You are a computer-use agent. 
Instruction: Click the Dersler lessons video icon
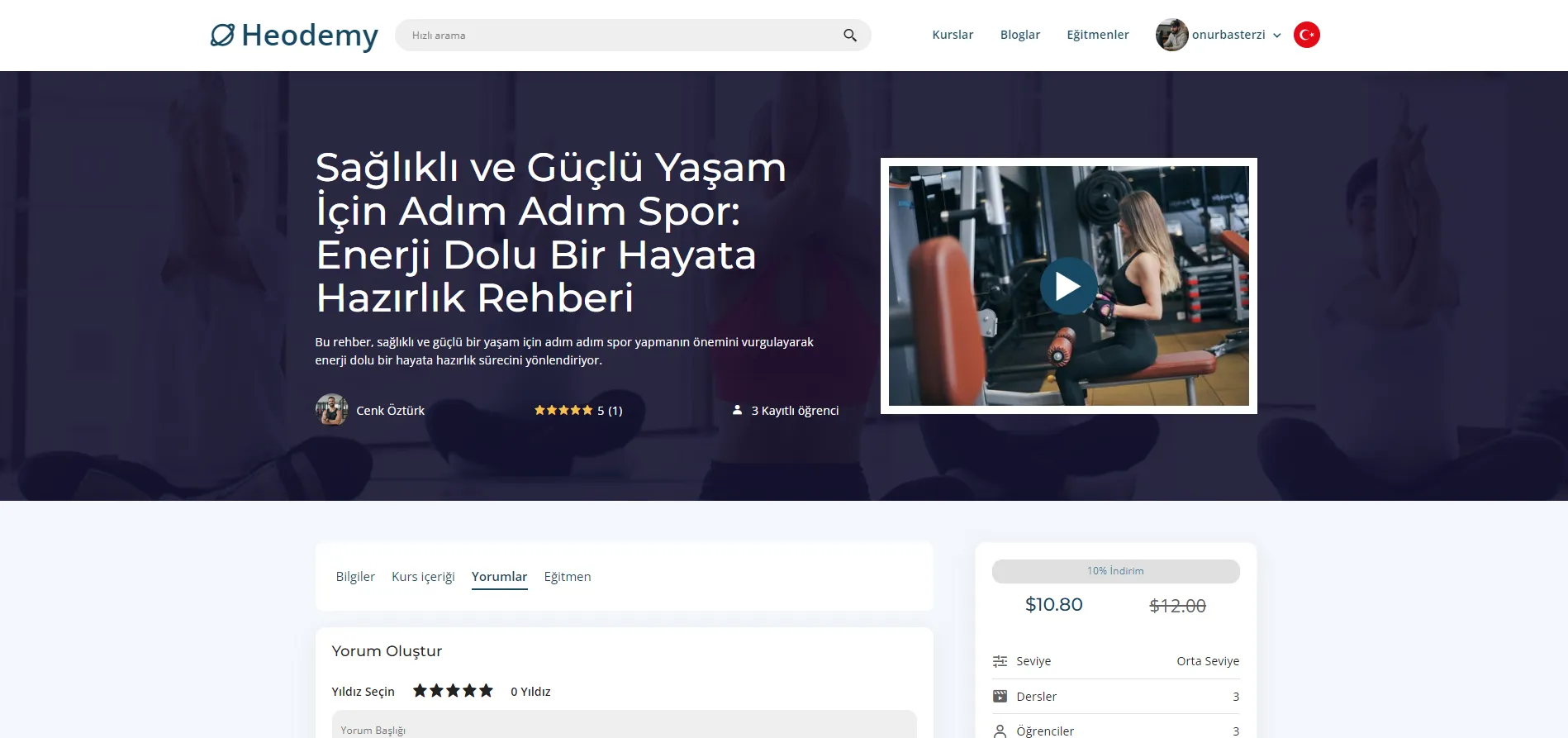point(1000,697)
